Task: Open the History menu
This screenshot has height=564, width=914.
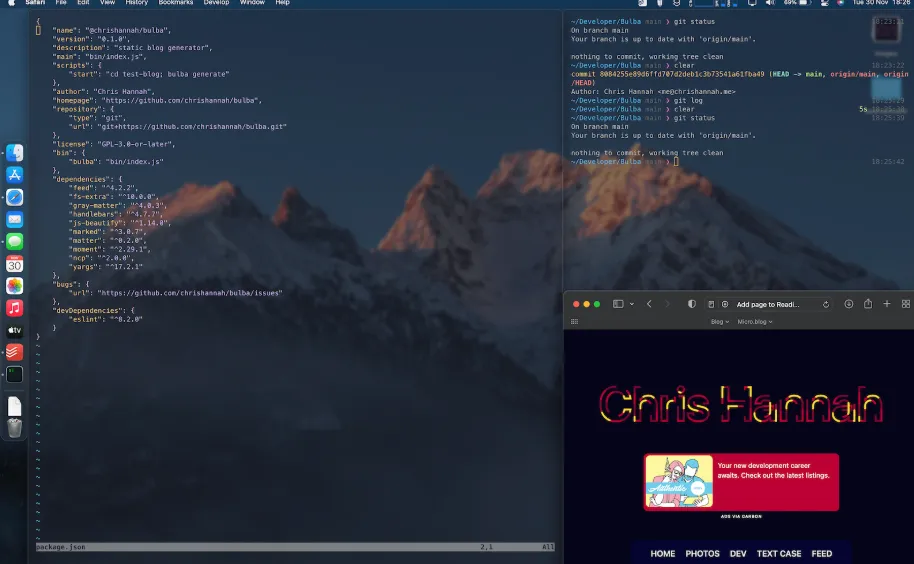Action: 136,2
